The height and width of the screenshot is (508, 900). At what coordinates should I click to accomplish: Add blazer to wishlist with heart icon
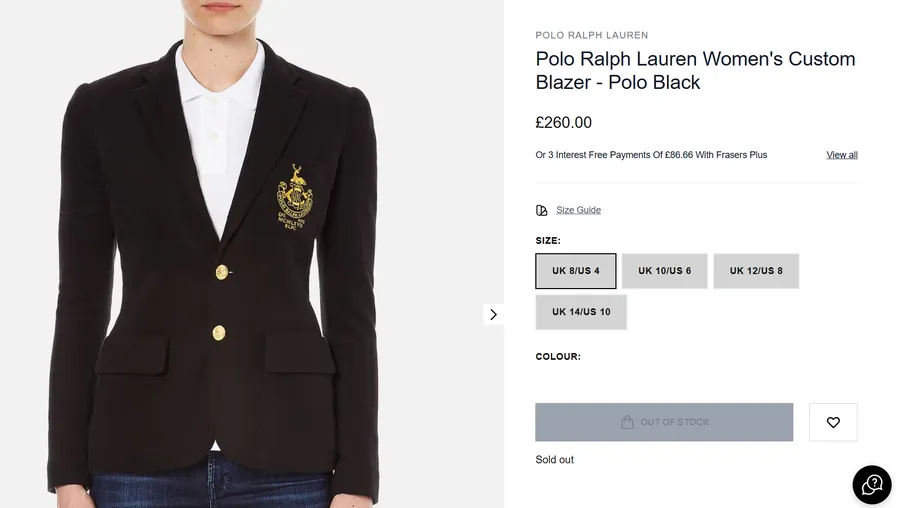(x=833, y=422)
